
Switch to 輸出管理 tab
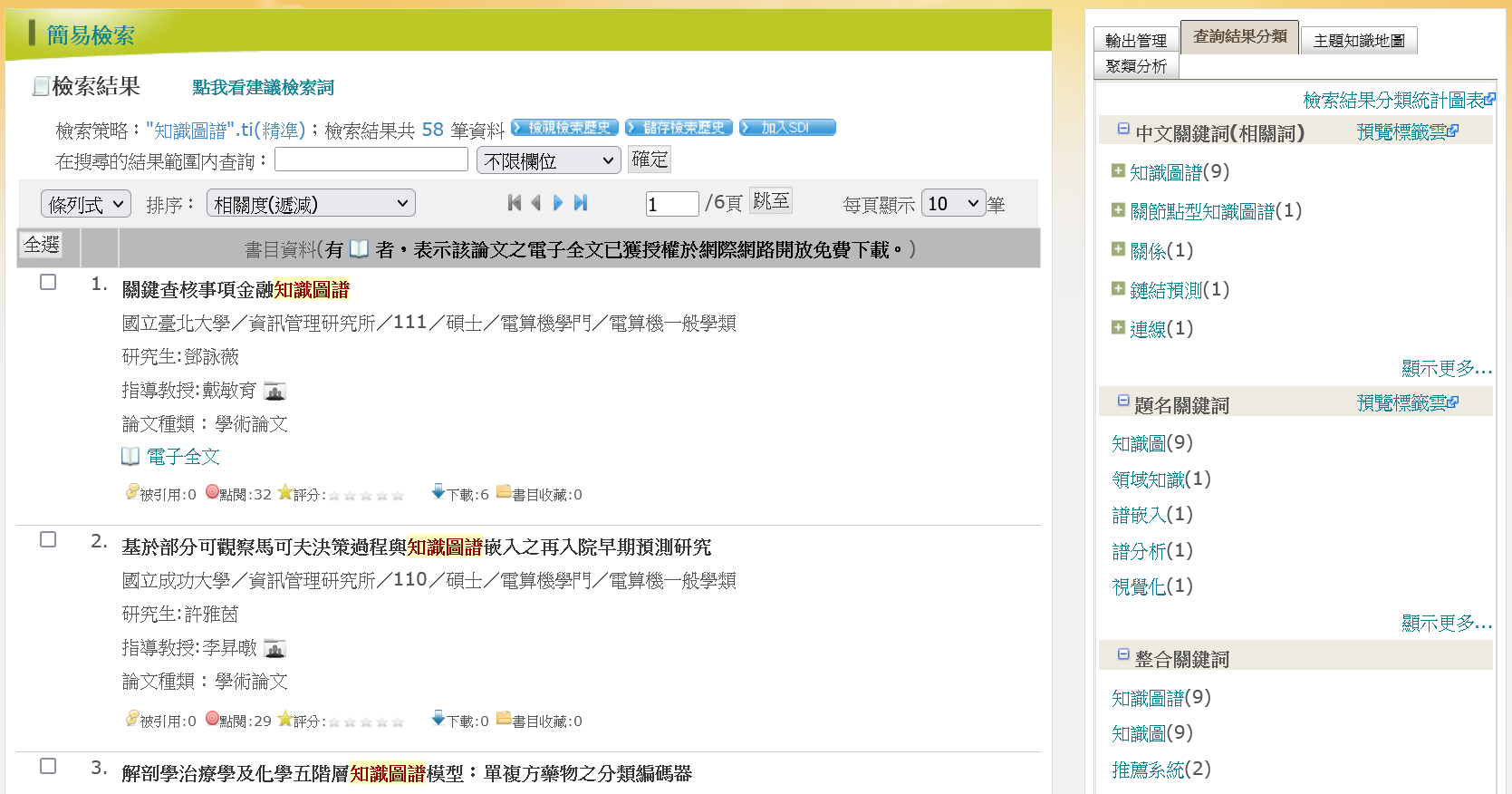[x=1136, y=40]
